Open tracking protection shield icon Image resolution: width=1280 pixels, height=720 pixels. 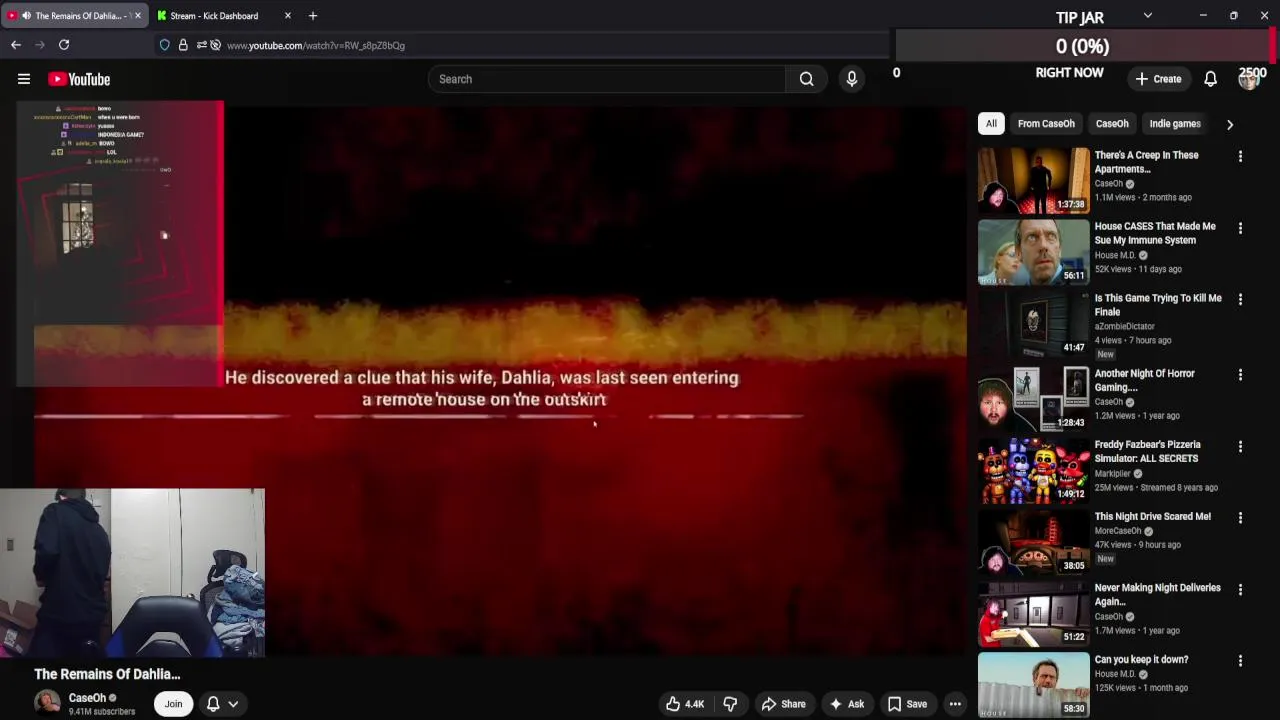pos(165,45)
